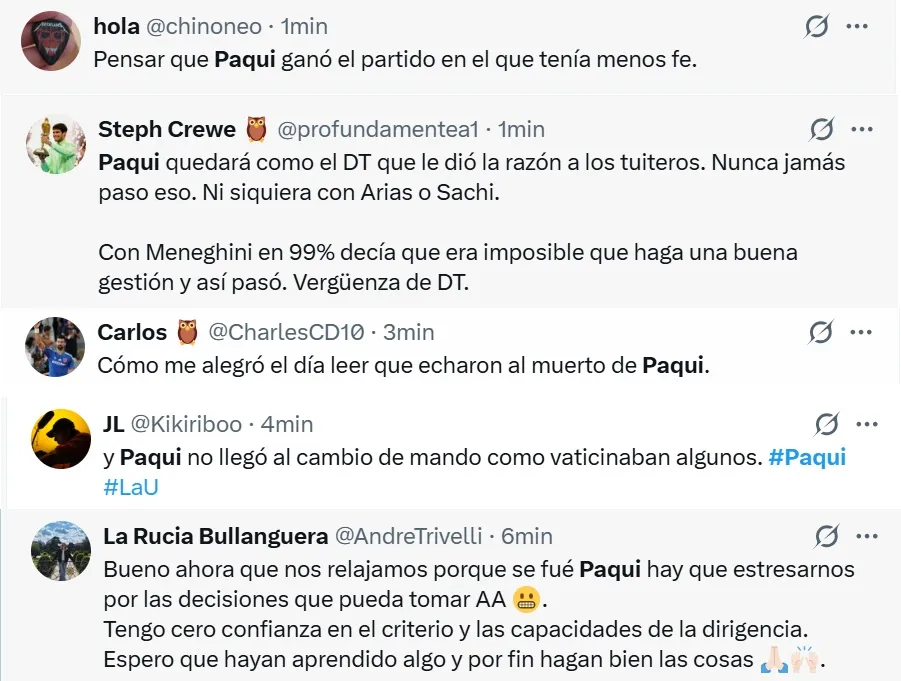Click the Grok icon on La Rucia Bullanguera's tweet
Image resolution: width=901 pixels, height=681 pixels.
(x=826, y=537)
